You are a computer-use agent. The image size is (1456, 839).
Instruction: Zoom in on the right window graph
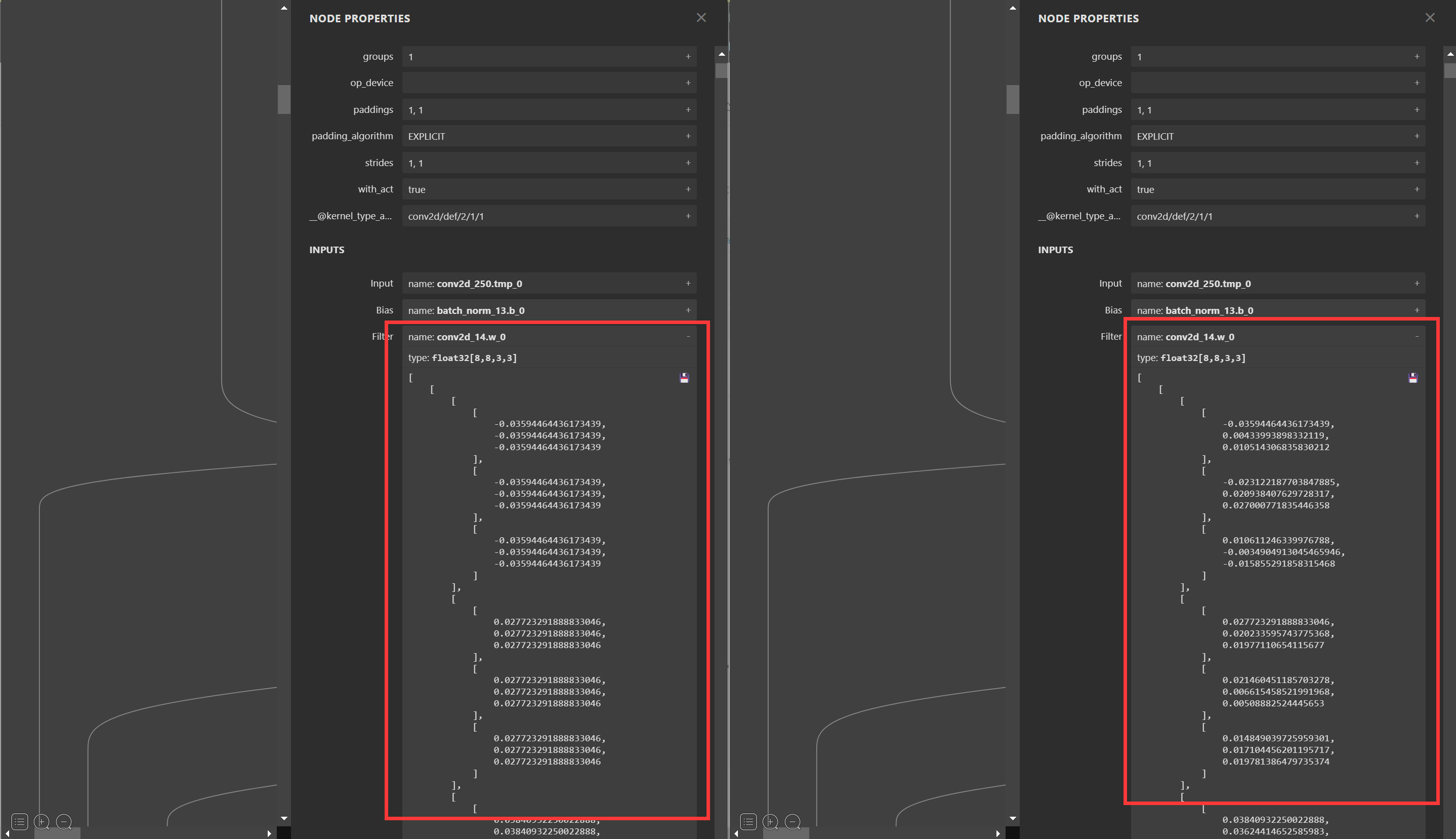click(x=770, y=821)
